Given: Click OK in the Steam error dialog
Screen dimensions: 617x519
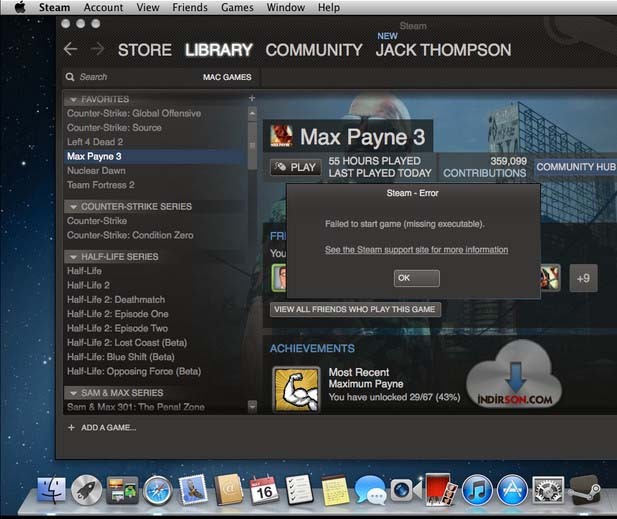Looking at the screenshot, I should point(417,278).
